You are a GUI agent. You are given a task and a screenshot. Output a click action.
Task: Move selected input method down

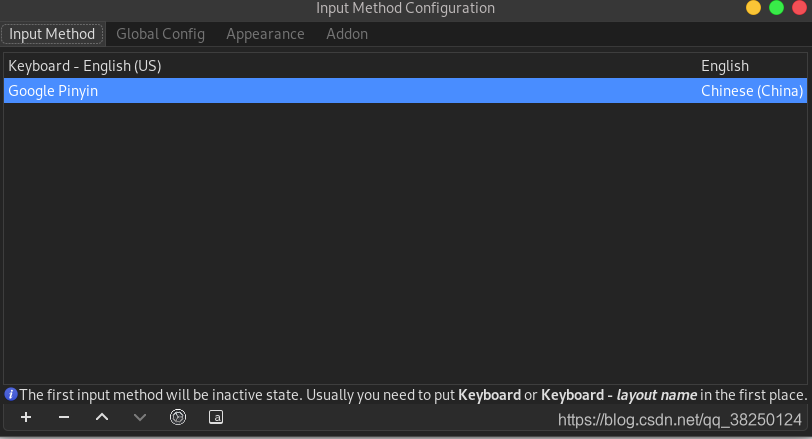tap(140, 417)
